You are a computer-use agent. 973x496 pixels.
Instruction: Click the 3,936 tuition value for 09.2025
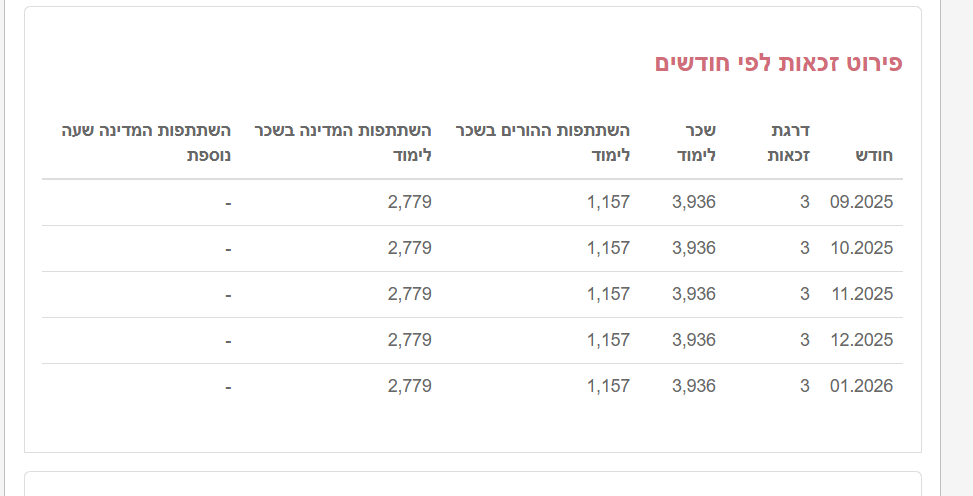(x=694, y=202)
